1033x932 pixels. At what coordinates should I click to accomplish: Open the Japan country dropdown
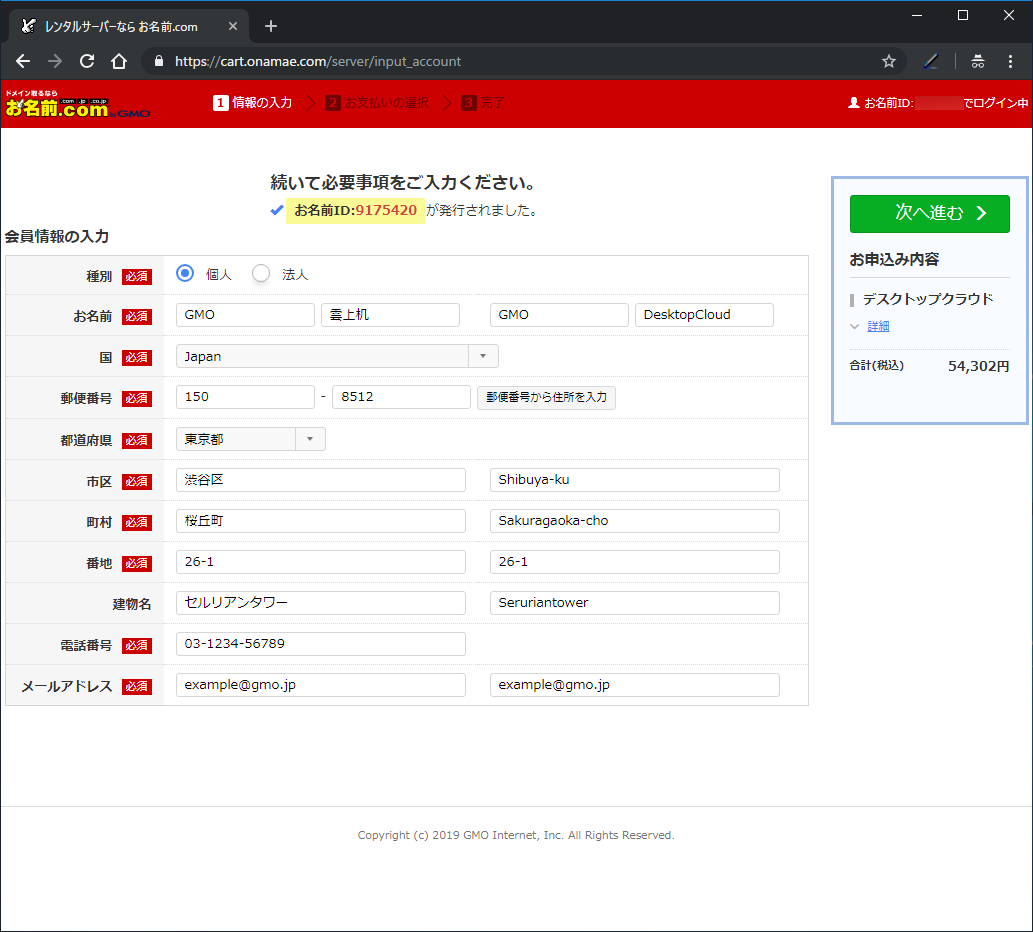click(x=337, y=356)
